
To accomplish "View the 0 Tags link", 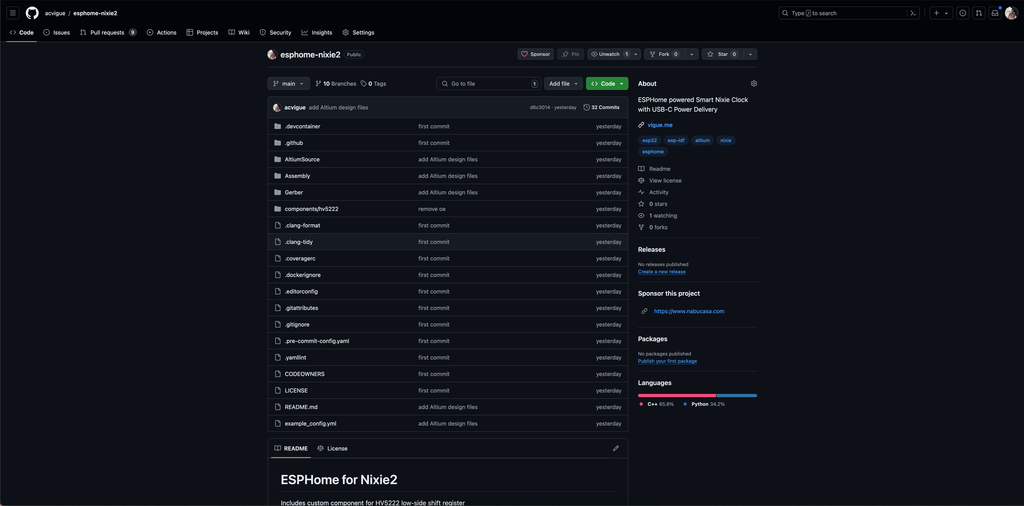I will [x=374, y=84].
